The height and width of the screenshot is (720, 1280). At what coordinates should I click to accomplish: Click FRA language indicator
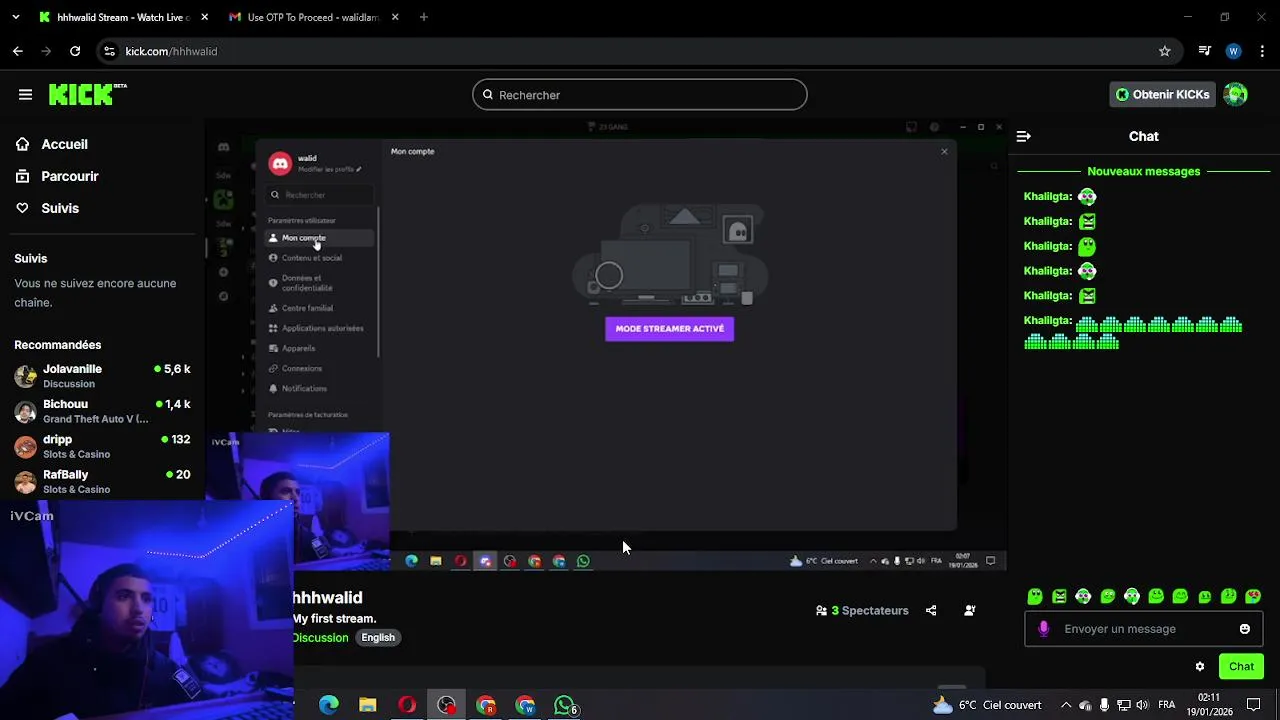(1166, 705)
